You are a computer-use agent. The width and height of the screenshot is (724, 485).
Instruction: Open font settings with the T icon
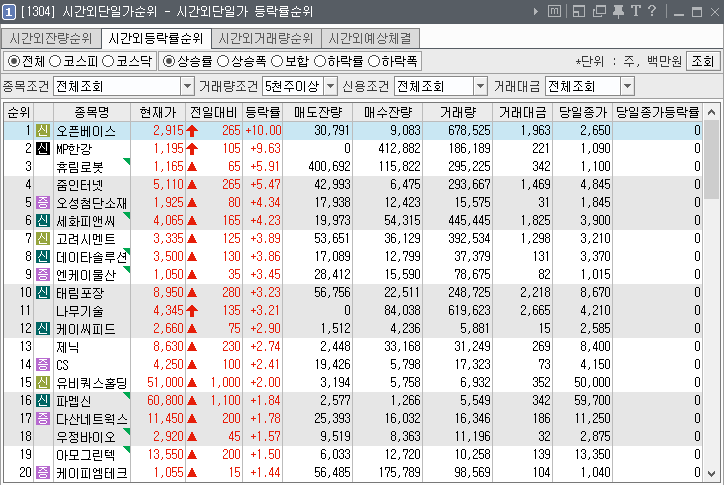(636, 11)
